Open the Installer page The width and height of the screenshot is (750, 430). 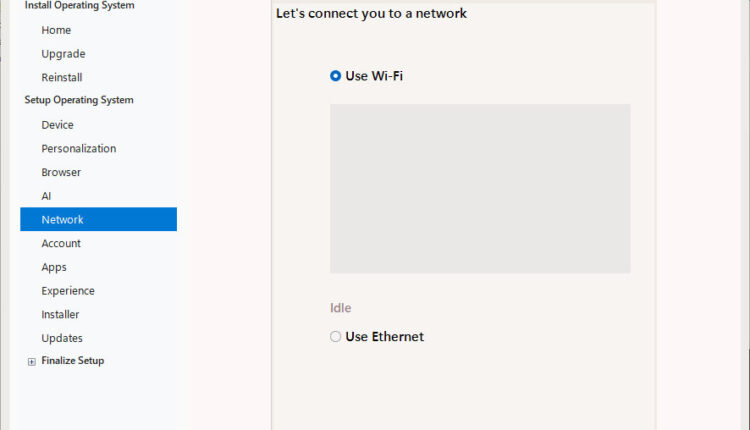point(61,314)
